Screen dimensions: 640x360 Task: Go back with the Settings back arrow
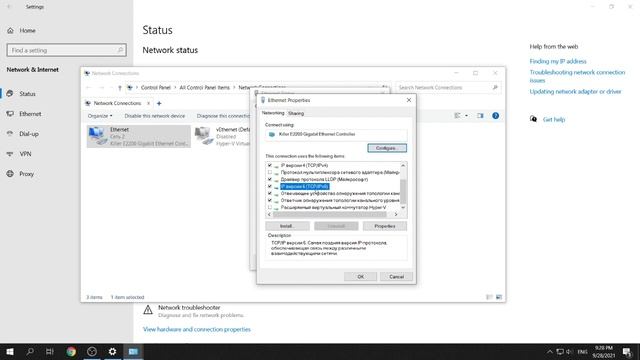click(9, 7)
